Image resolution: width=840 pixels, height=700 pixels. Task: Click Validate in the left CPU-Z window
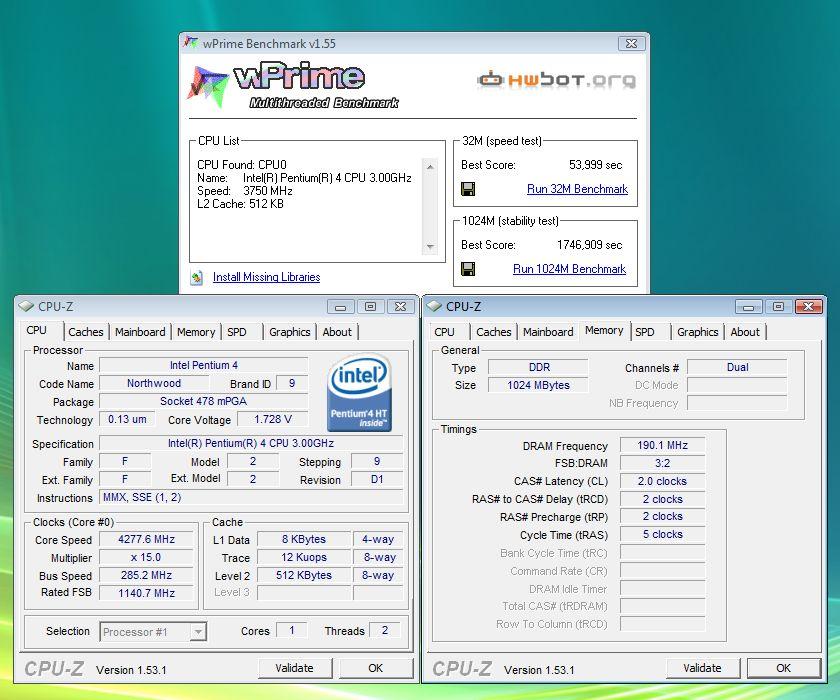pos(295,668)
